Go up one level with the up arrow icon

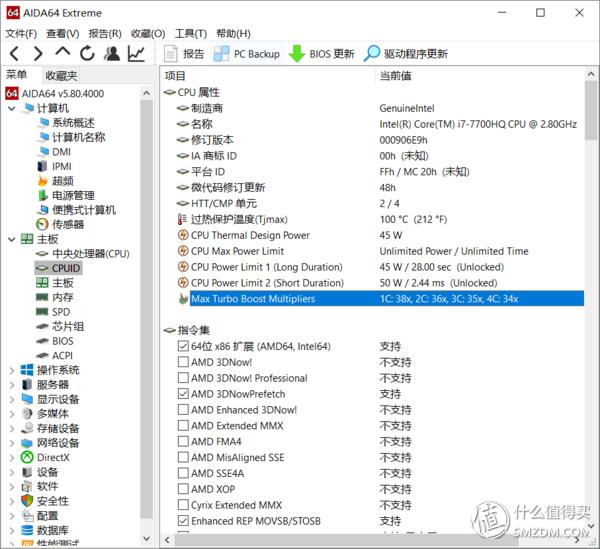[62, 52]
